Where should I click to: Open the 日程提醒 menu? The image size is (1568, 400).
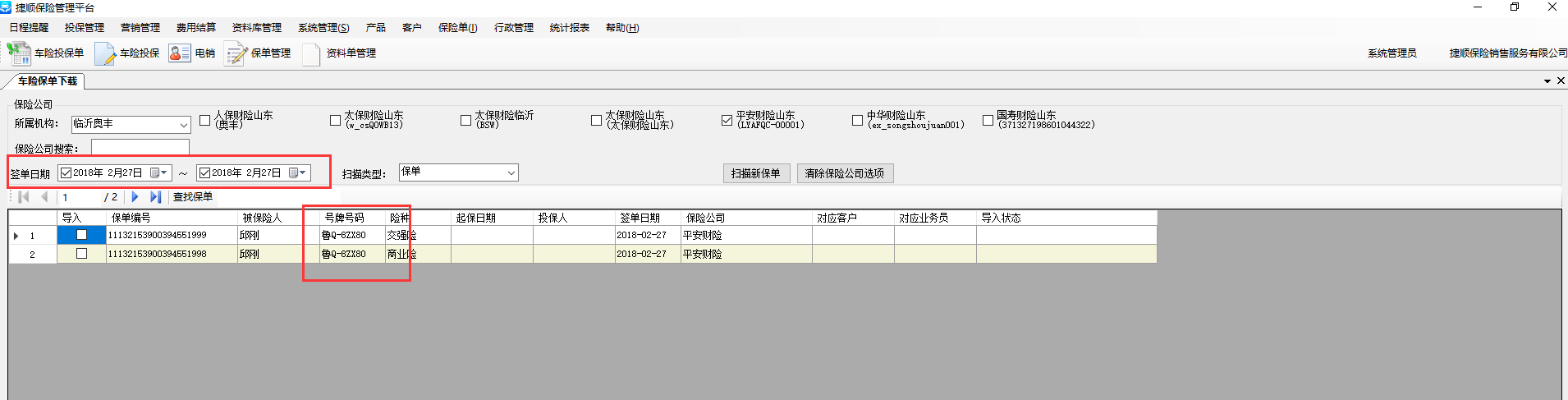29,28
